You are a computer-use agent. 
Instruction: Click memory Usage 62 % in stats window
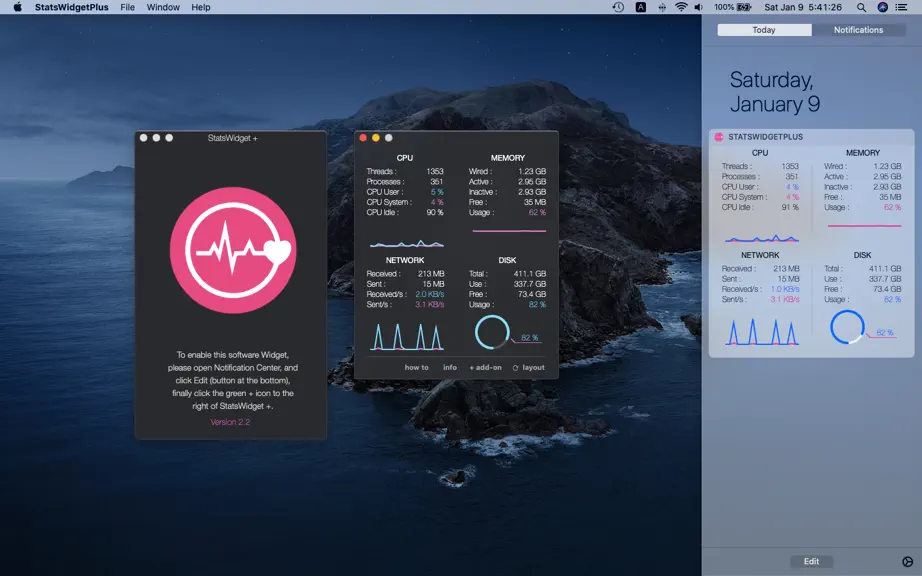click(537, 213)
